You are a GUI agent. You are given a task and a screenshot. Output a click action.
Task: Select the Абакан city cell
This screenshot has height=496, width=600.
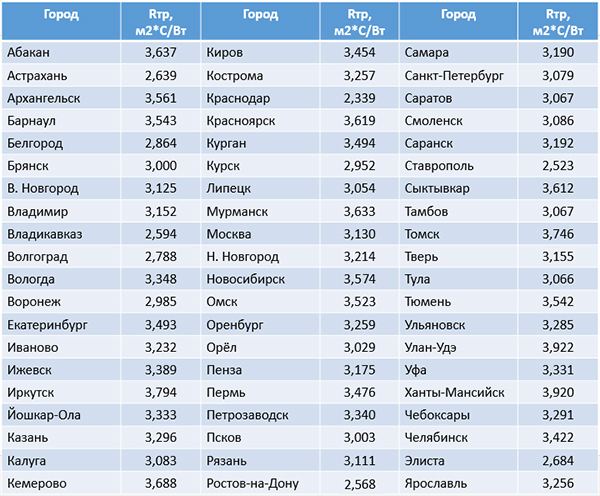pyautogui.click(x=61, y=52)
